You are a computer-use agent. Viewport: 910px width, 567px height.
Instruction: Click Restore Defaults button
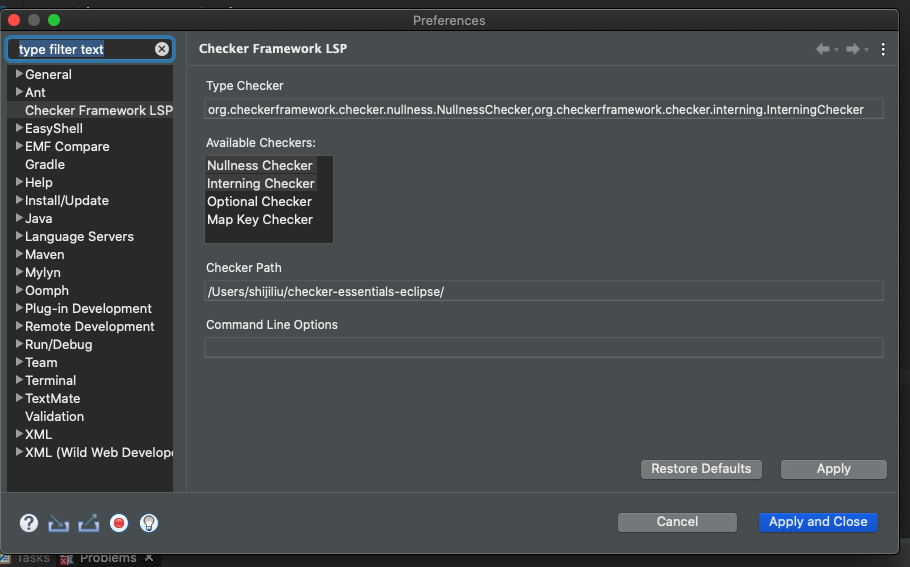[x=701, y=469]
